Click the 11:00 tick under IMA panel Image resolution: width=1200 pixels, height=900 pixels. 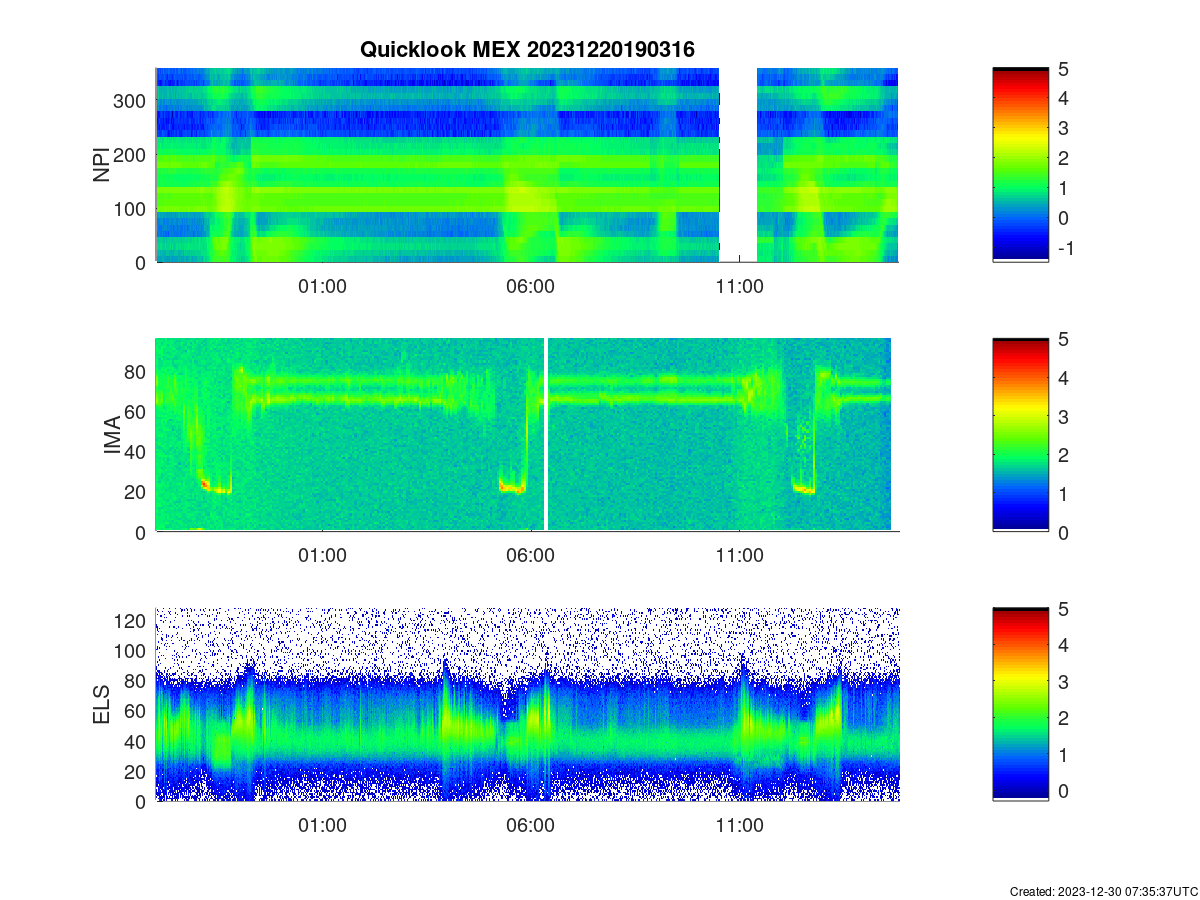[739, 556]
